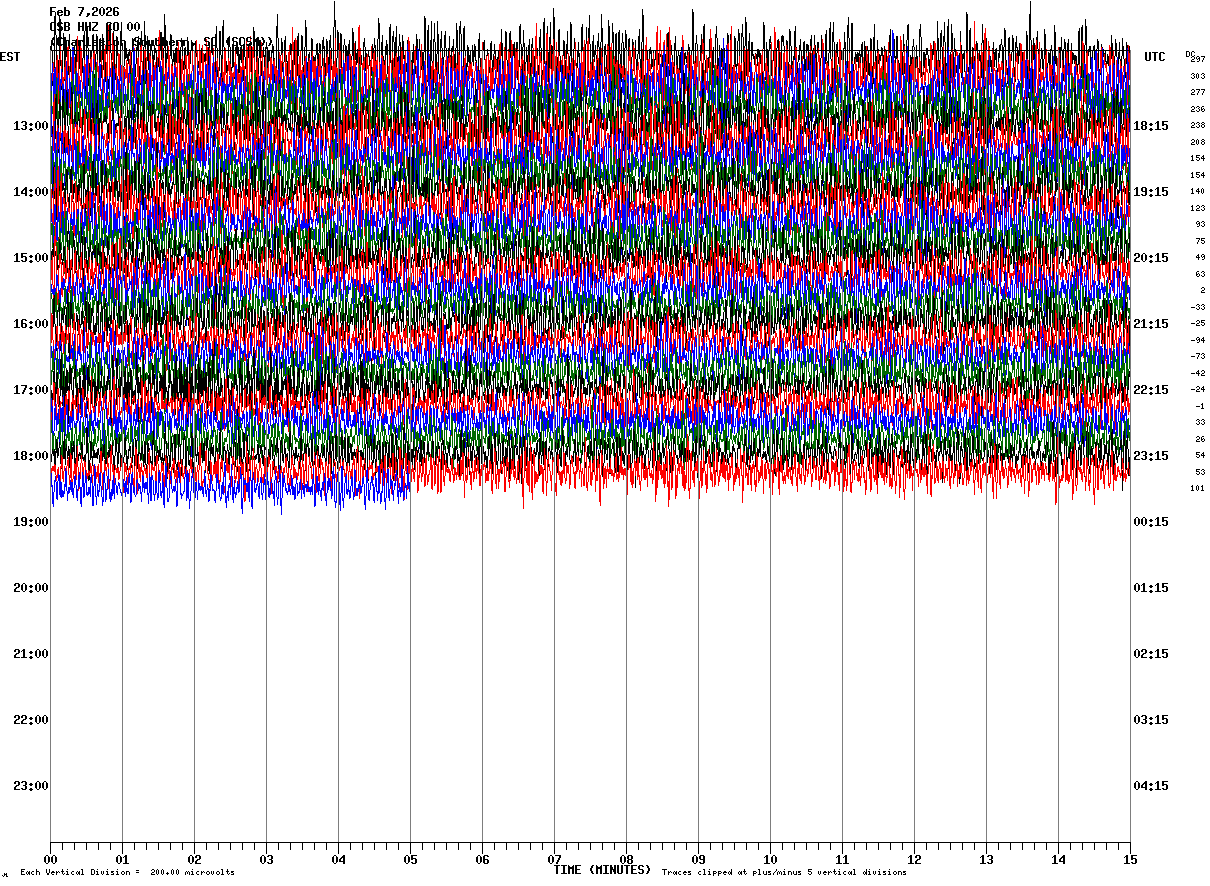
Task: Click the 'TIME (MINUTES)' axis title
Action: [602, 870]
